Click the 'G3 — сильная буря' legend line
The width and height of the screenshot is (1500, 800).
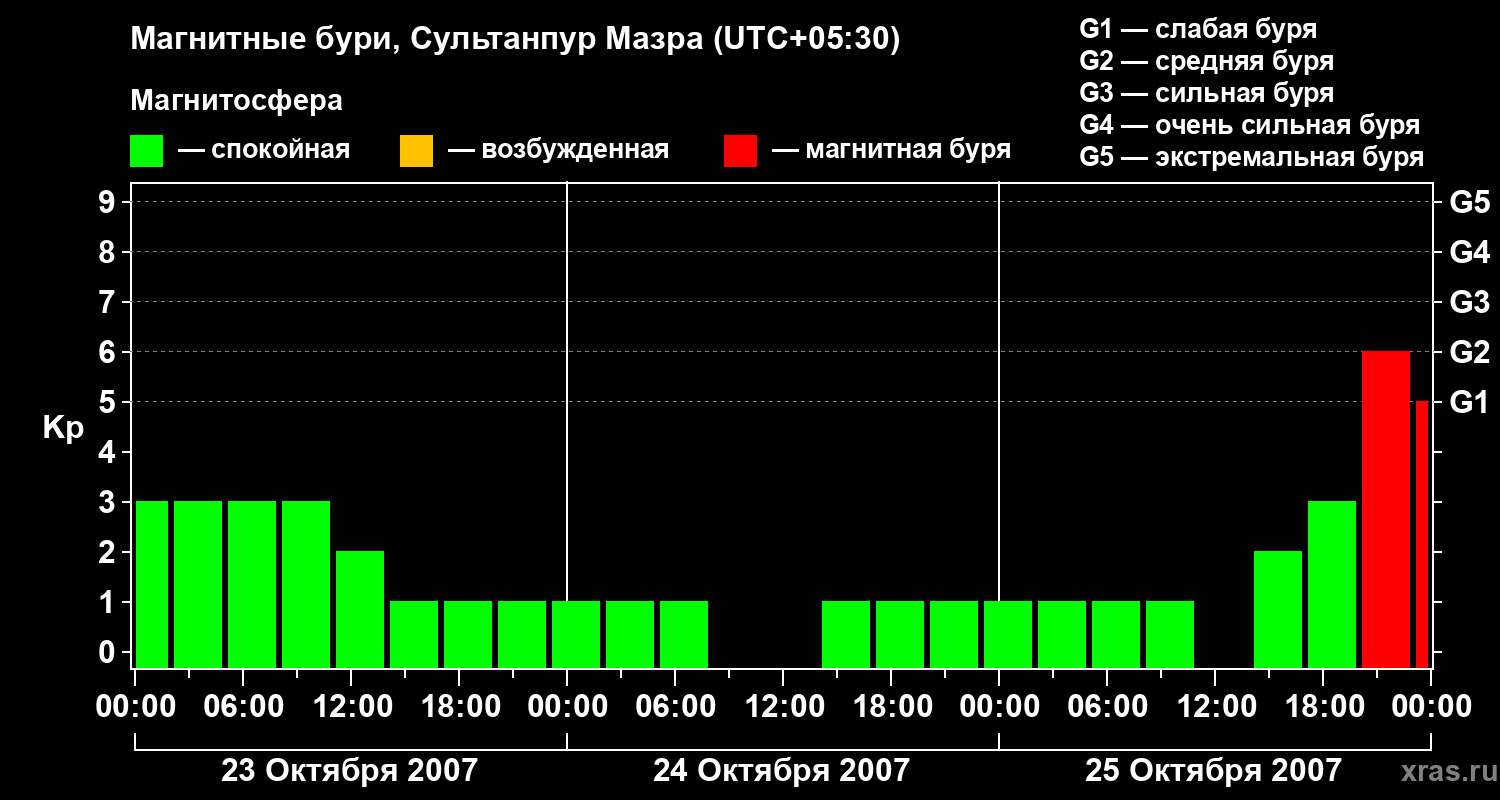tap(1206, 93)
